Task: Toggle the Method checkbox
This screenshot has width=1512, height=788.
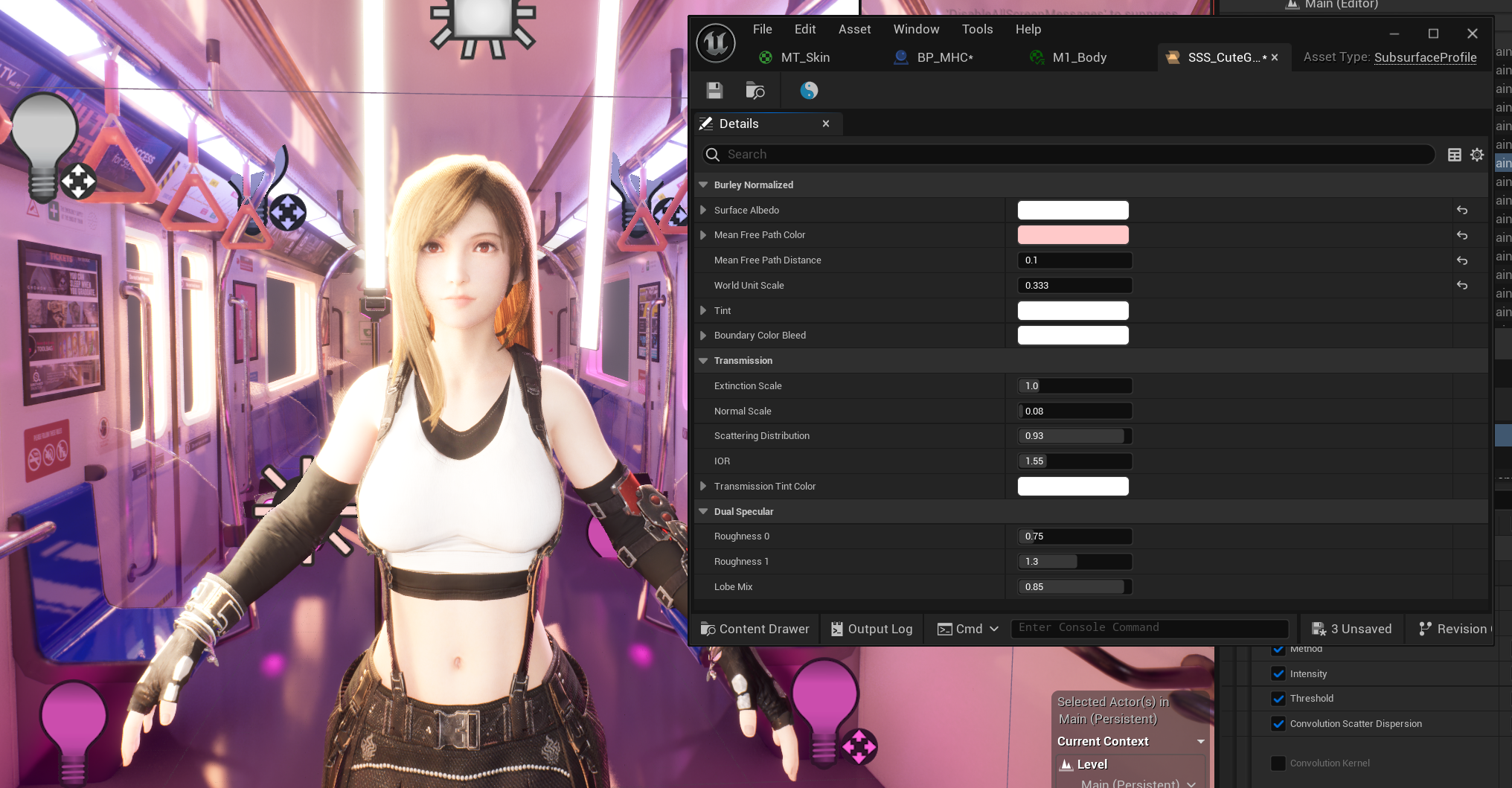Action: pyautogui.click(x=1278, y=649)
